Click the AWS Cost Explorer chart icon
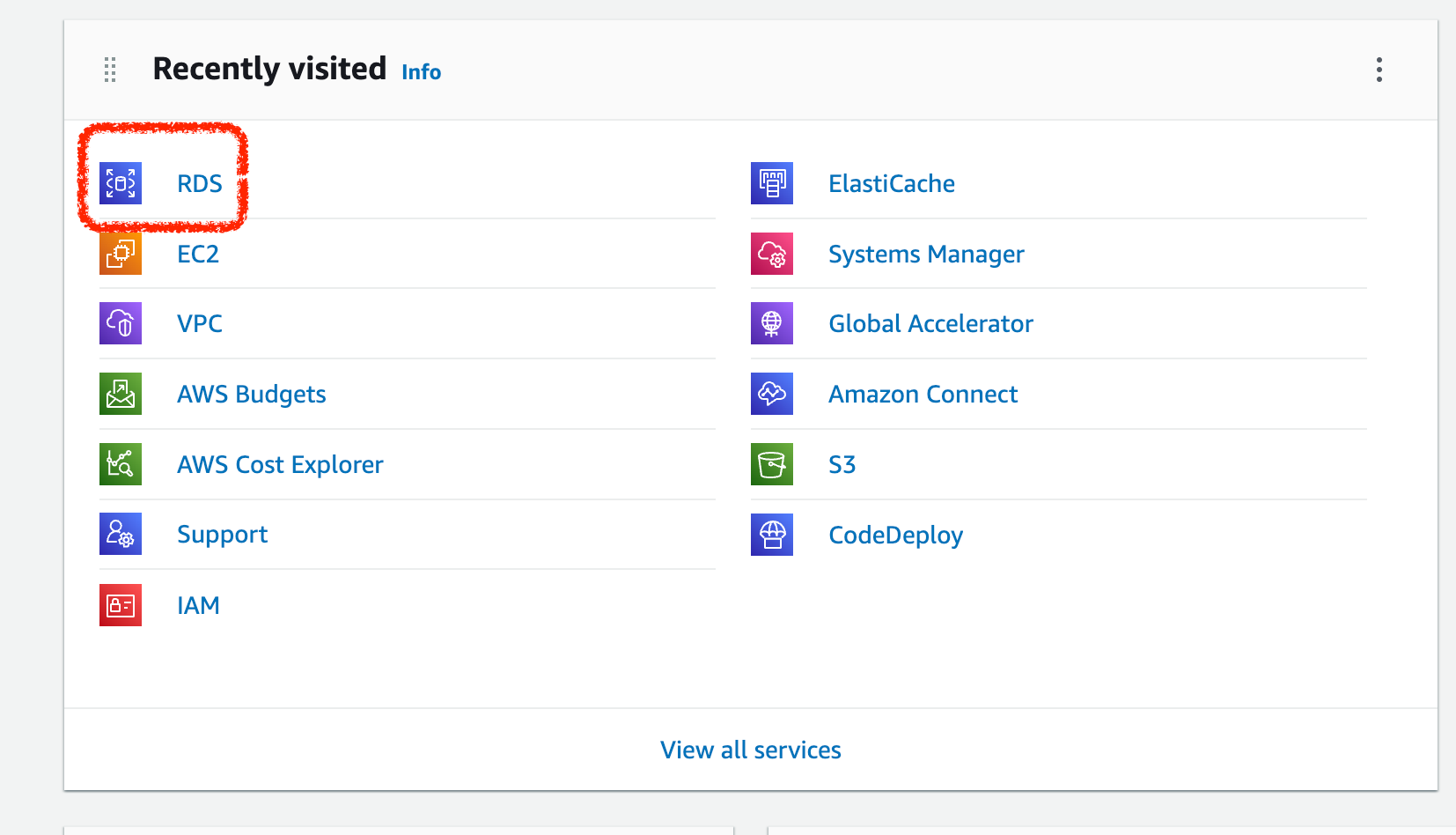 121,464
